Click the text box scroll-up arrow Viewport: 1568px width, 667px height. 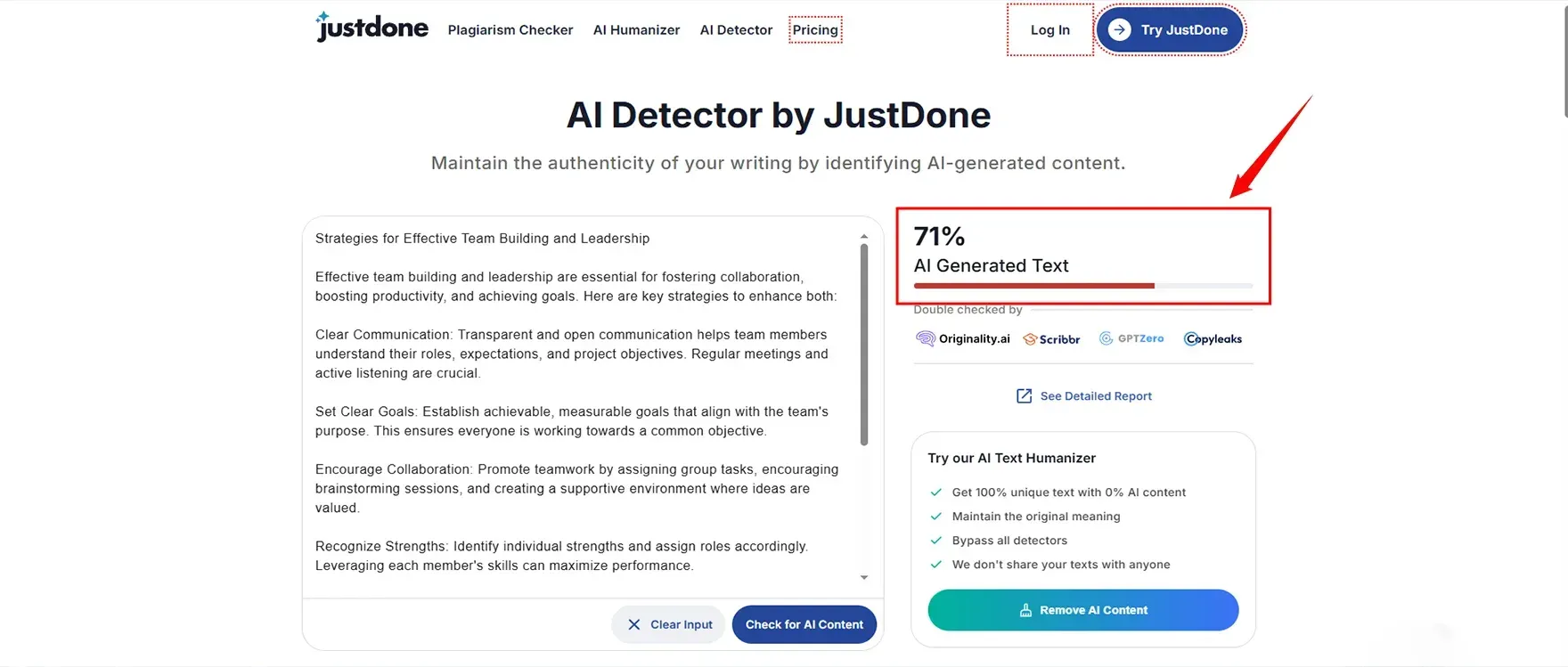(864, 237)
